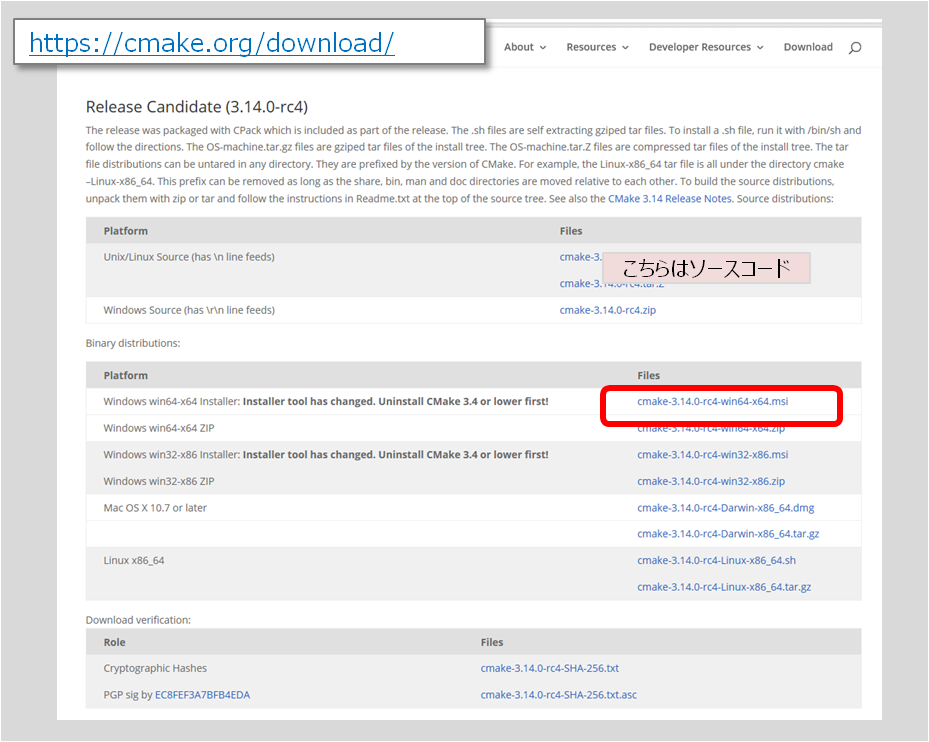This screenshot has width=929, height=742.
Task: Select the Release Candidate (3.14.0-rc4) heading
Action: (197, 107)
